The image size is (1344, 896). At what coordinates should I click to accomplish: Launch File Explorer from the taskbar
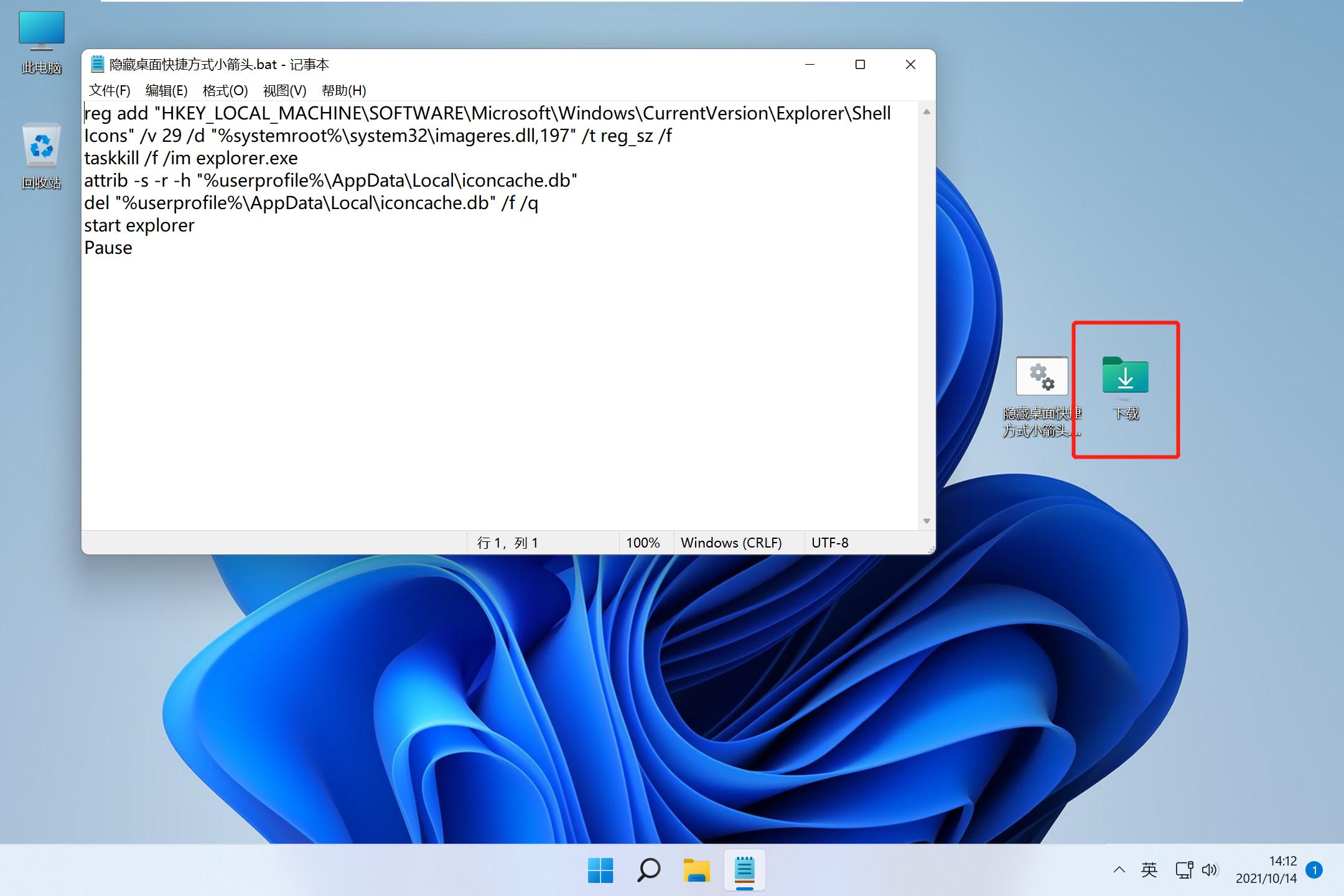(x=696, y=870)
